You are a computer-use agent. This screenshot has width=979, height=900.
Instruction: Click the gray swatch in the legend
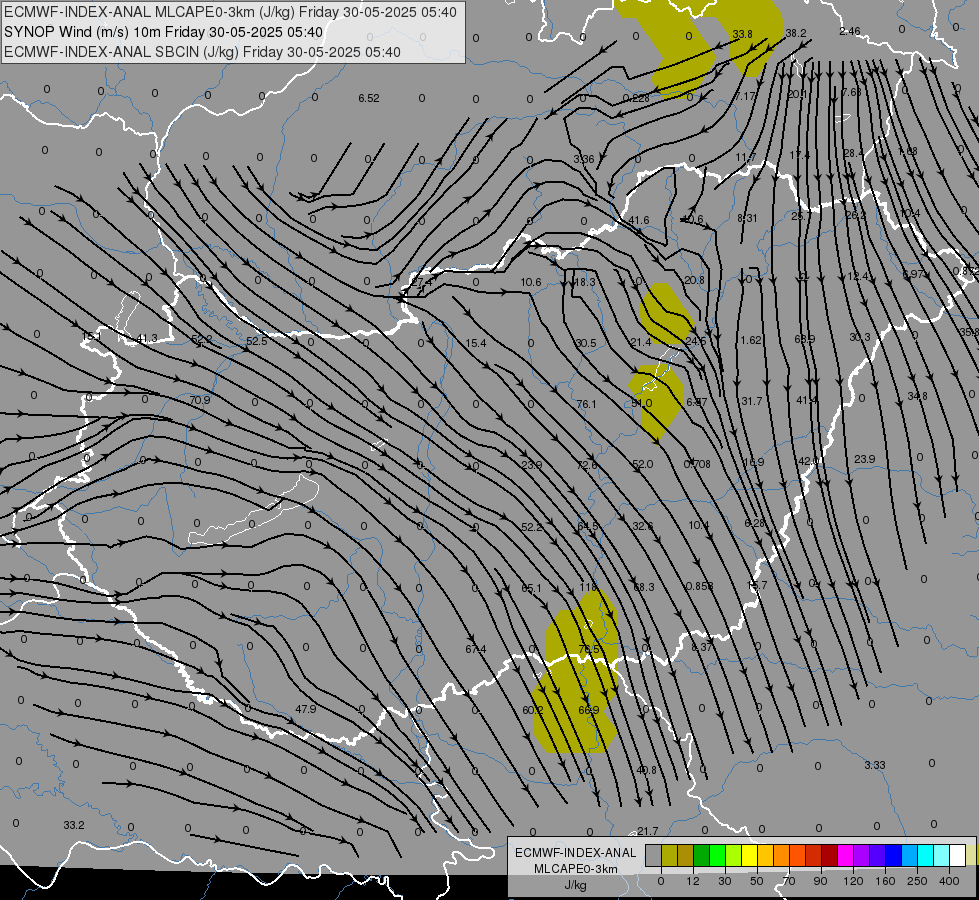click(x=653, y=855)
